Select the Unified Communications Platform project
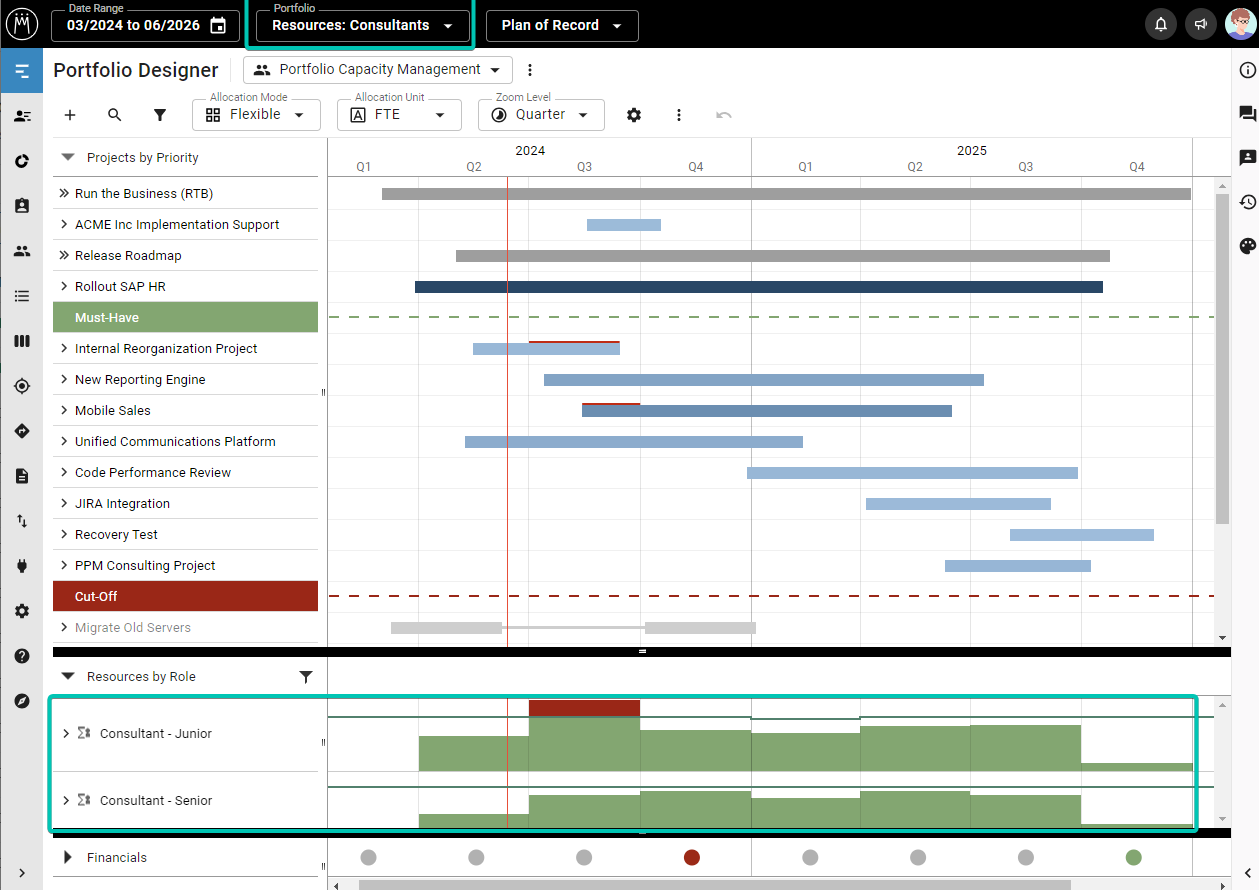 (x=185, y=441)
